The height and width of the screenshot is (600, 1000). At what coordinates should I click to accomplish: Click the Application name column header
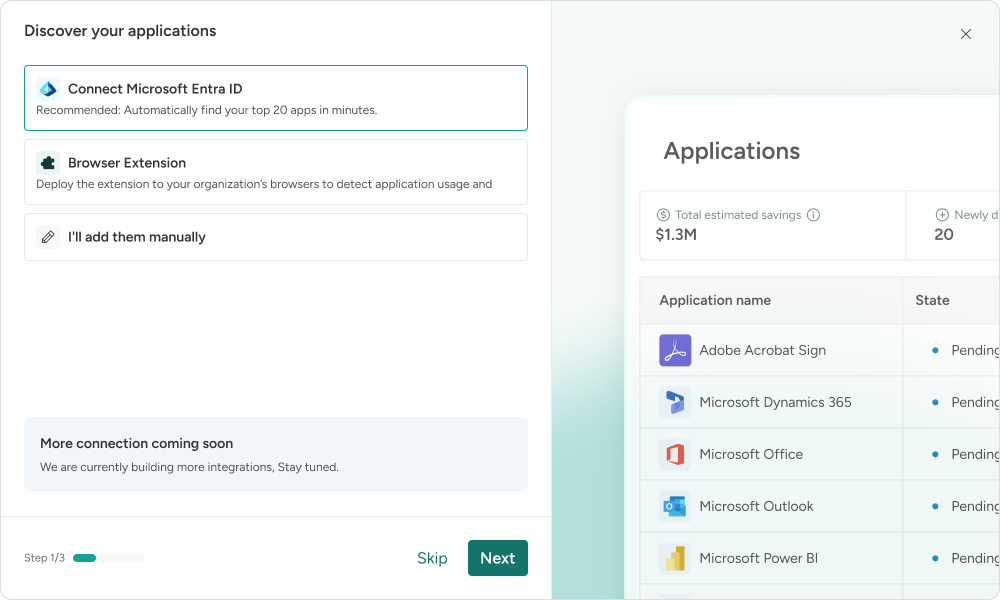715,300
